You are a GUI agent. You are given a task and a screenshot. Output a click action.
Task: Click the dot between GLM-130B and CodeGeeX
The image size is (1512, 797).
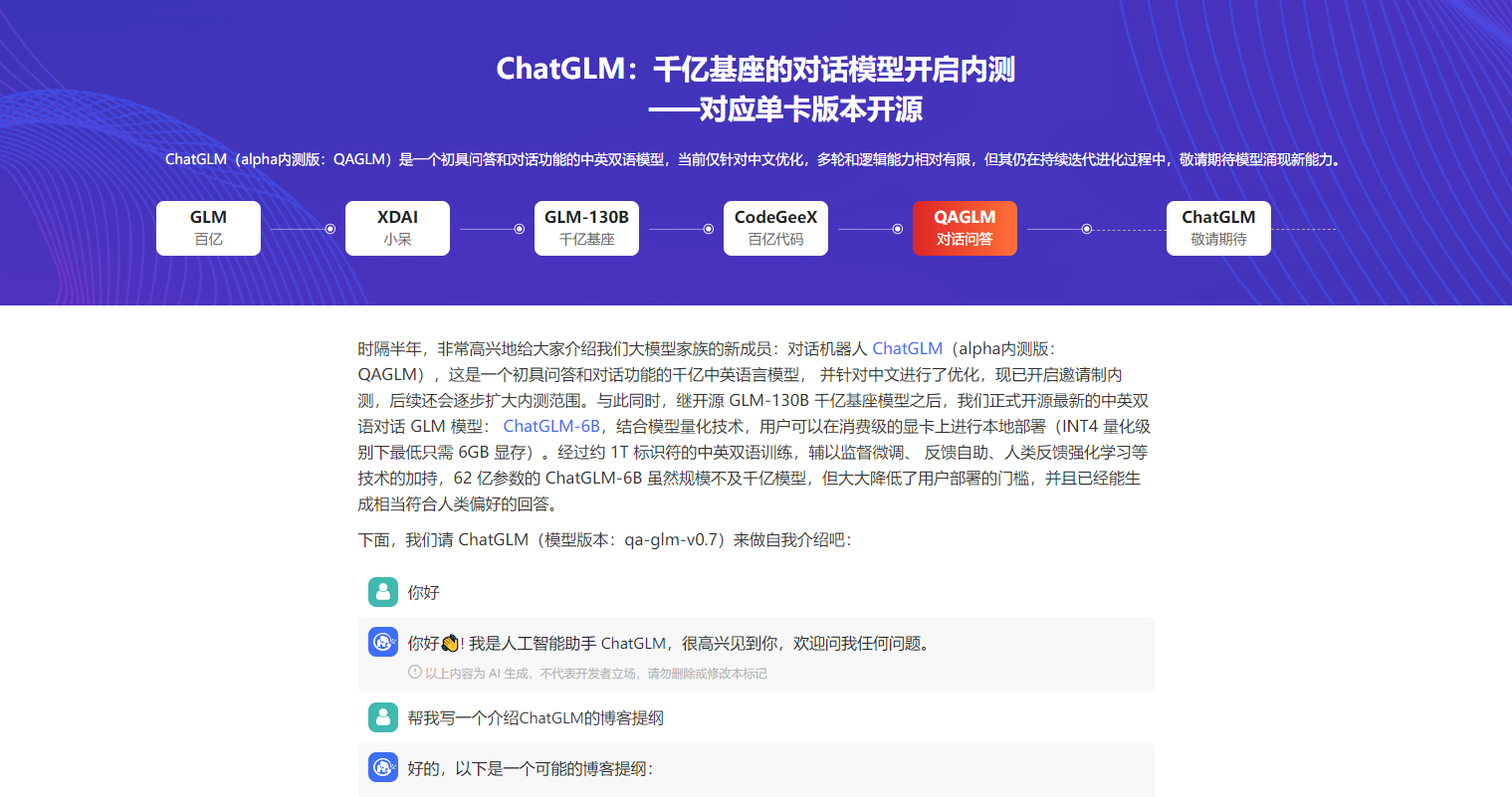[x=709, y=228]
